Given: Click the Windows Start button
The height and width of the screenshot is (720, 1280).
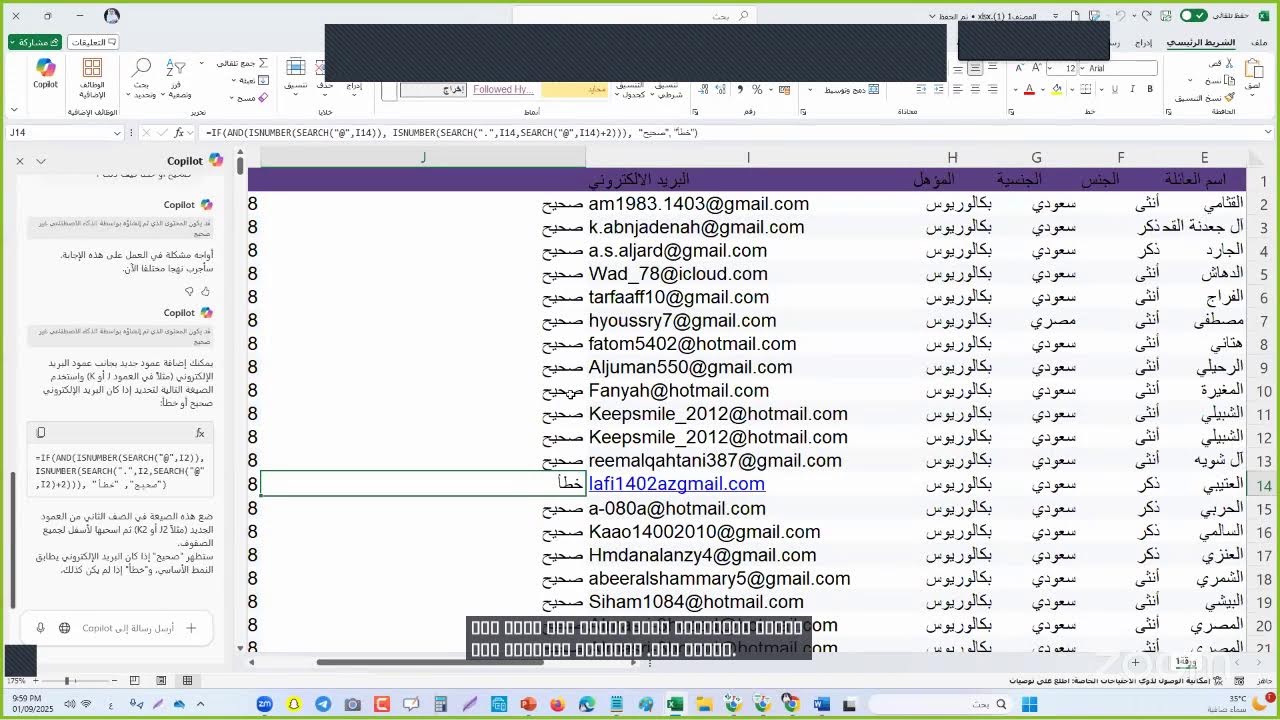Looking at the screenshot, I should pyautogui.click(x=1029, y=704).
